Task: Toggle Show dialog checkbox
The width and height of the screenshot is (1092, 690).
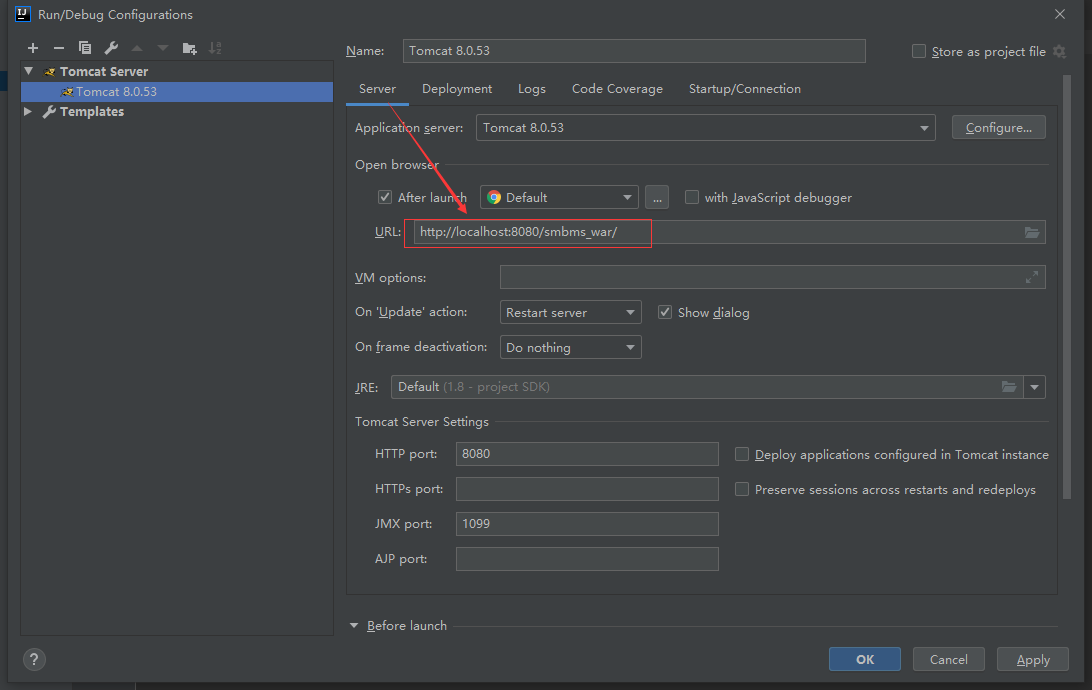Action: (x=665, y=312)
